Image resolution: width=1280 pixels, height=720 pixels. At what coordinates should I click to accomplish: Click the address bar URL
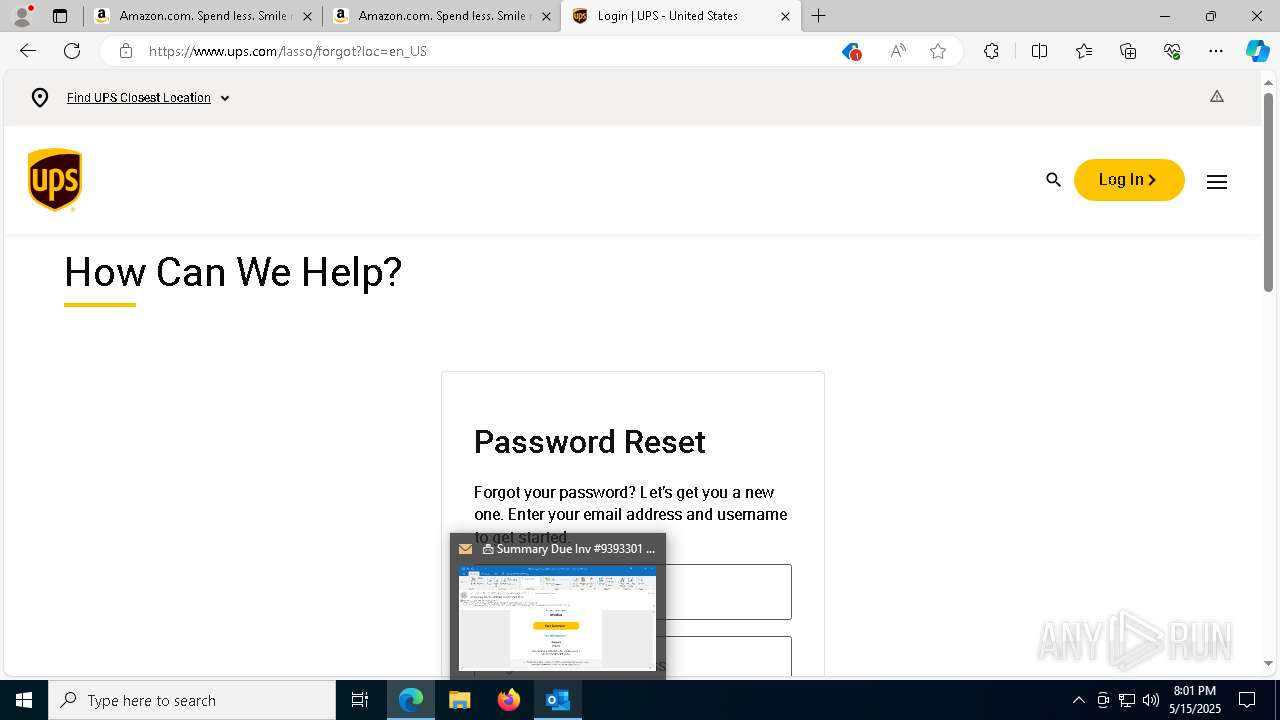(x=288, y=51)
